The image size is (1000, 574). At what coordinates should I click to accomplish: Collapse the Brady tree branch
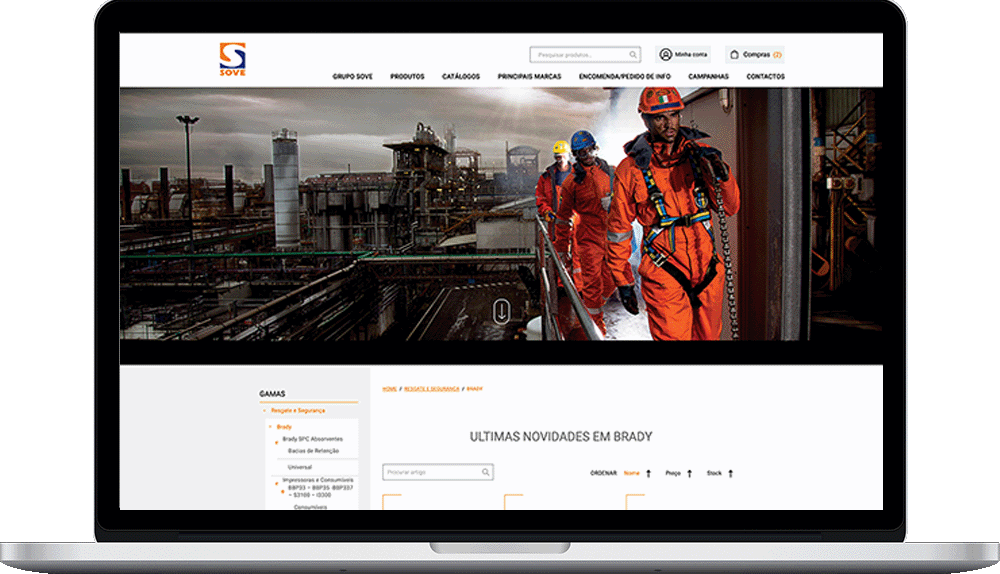pyautogui.click(x=270, y=427)
